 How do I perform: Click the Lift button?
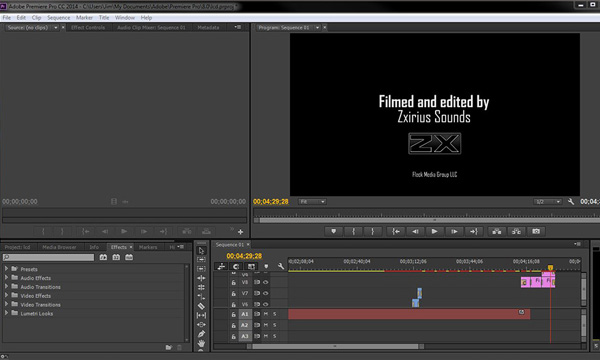pyautogui.click(x=497, y=231)
